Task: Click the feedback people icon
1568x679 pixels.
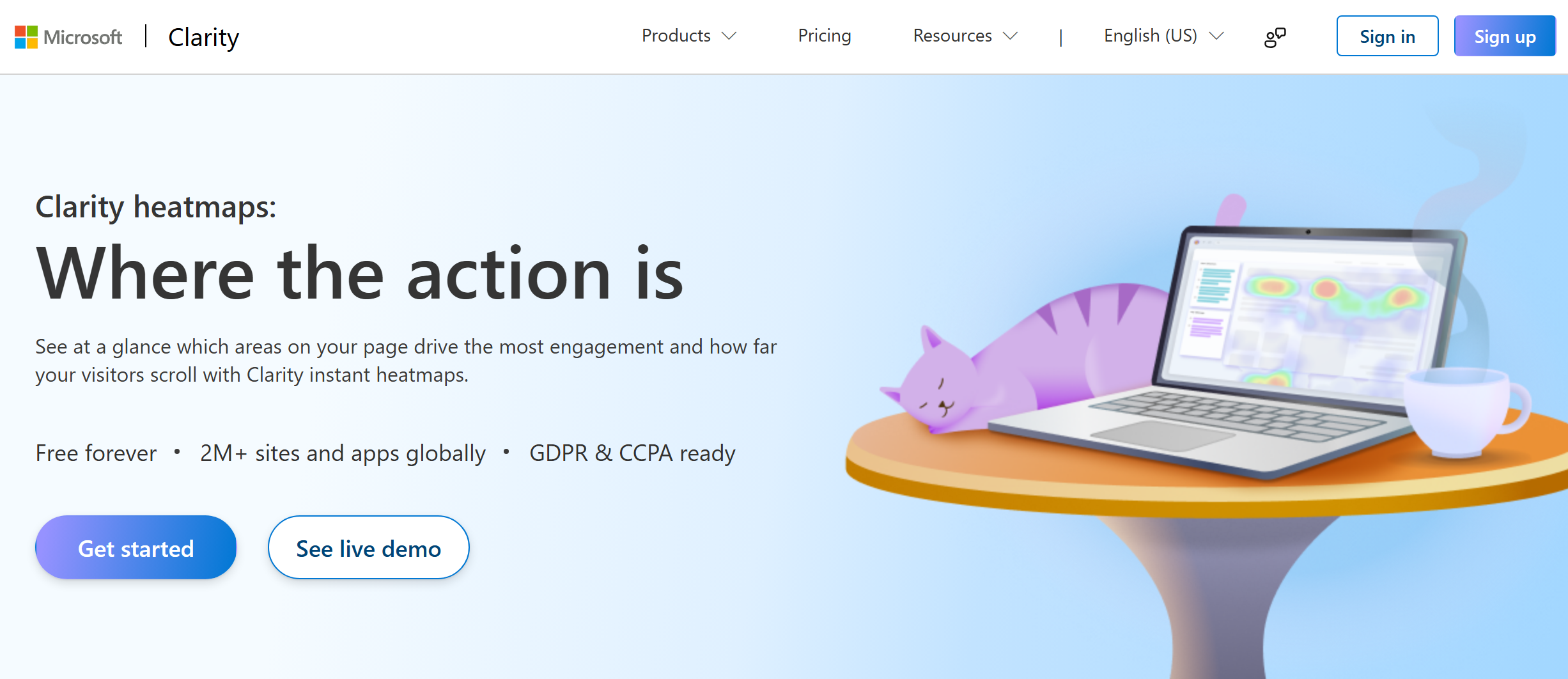Action: tap(1275, 37)
